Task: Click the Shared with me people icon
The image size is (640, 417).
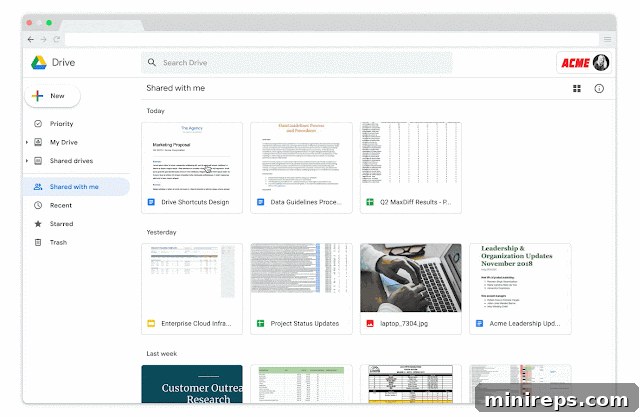Action: 38,187
